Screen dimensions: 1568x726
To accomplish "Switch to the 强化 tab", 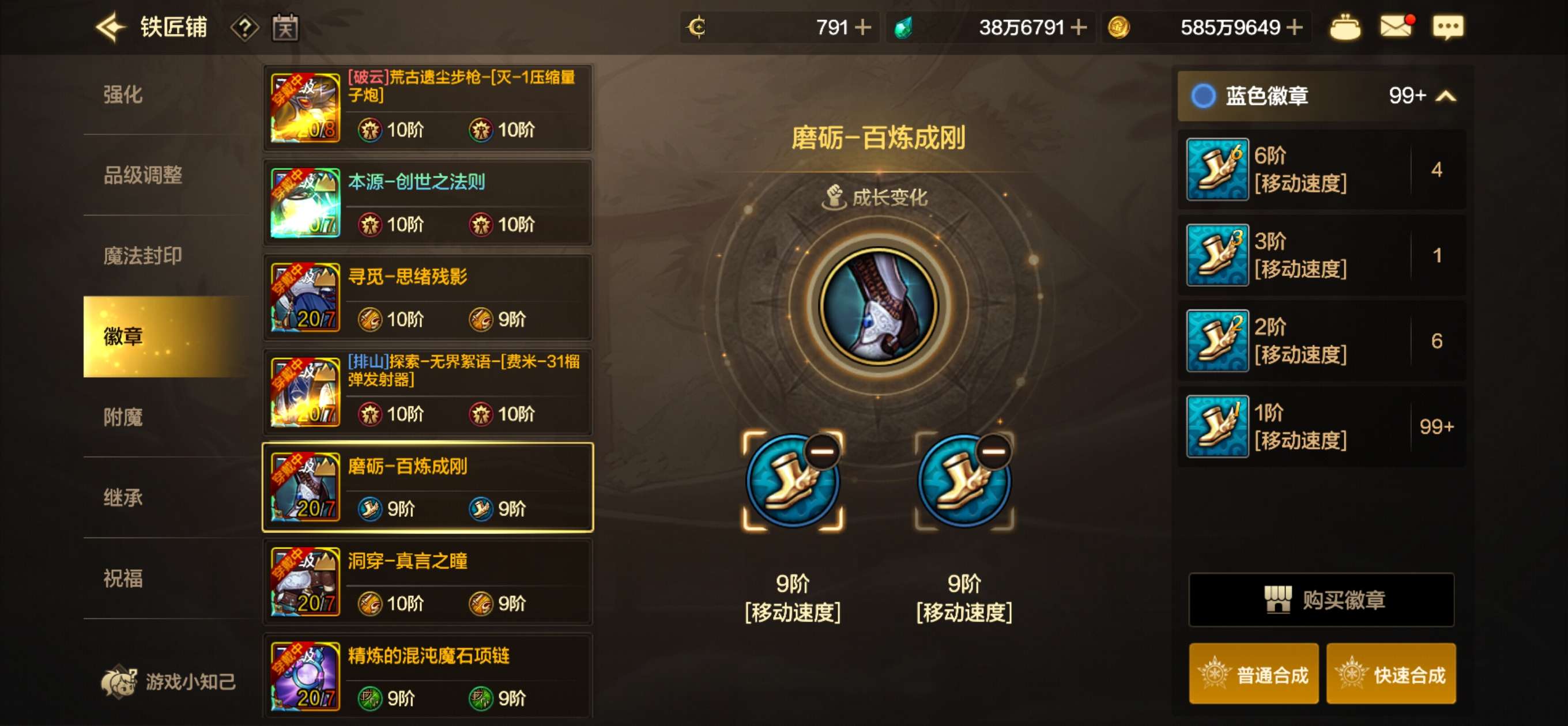I will [x=122, y=94].
